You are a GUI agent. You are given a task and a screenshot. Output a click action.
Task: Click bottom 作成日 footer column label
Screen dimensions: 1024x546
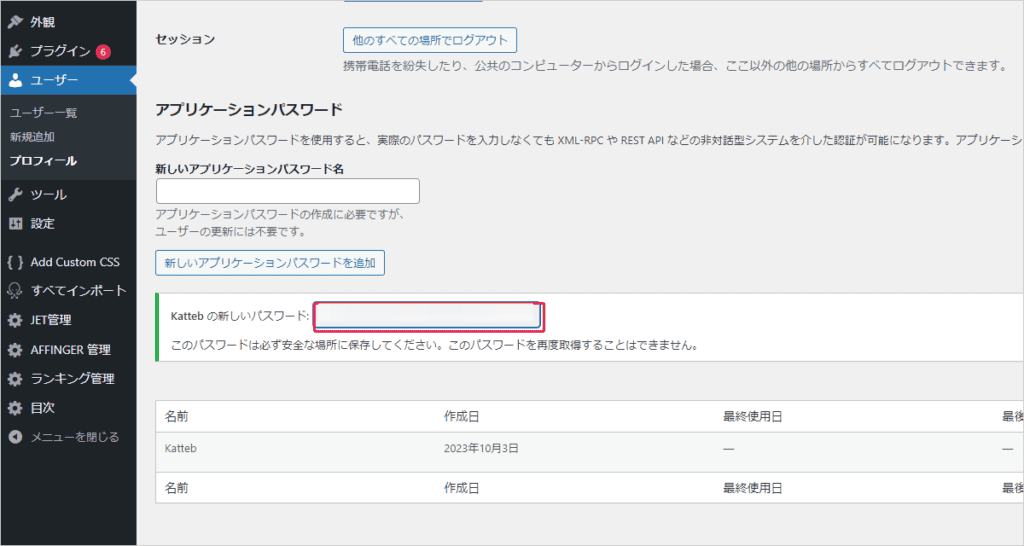coord(462,488)
